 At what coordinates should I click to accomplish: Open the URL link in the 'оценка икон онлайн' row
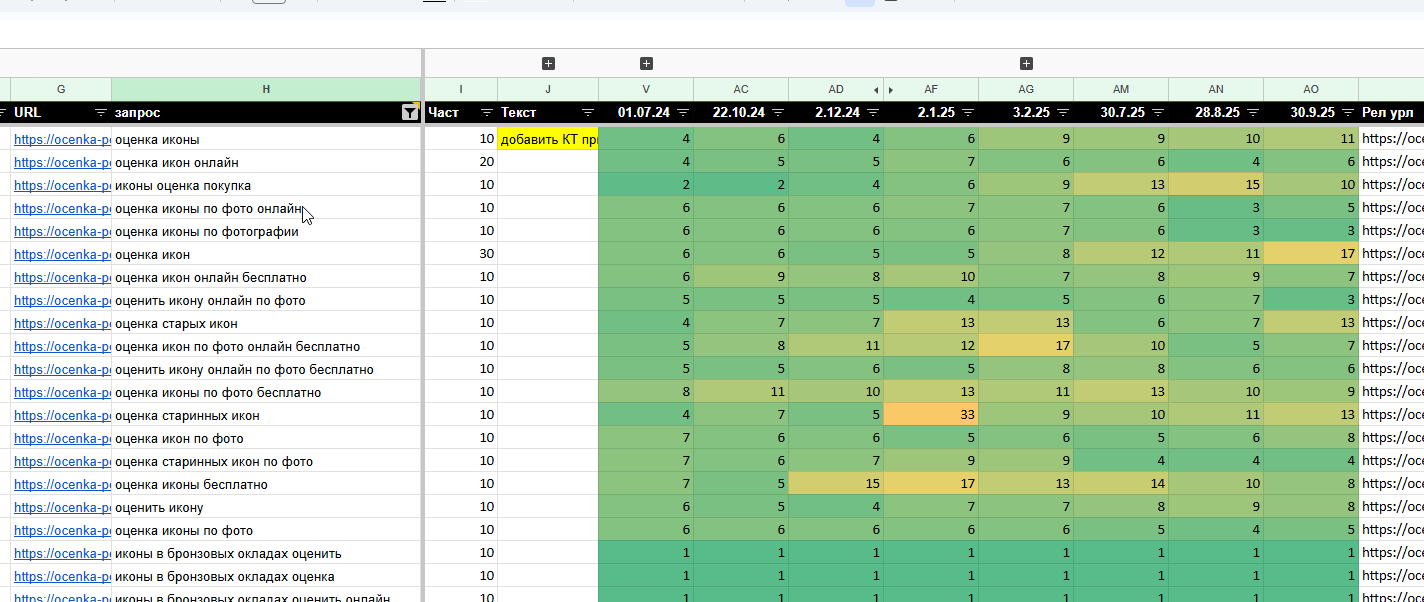(x=62, y=162)
